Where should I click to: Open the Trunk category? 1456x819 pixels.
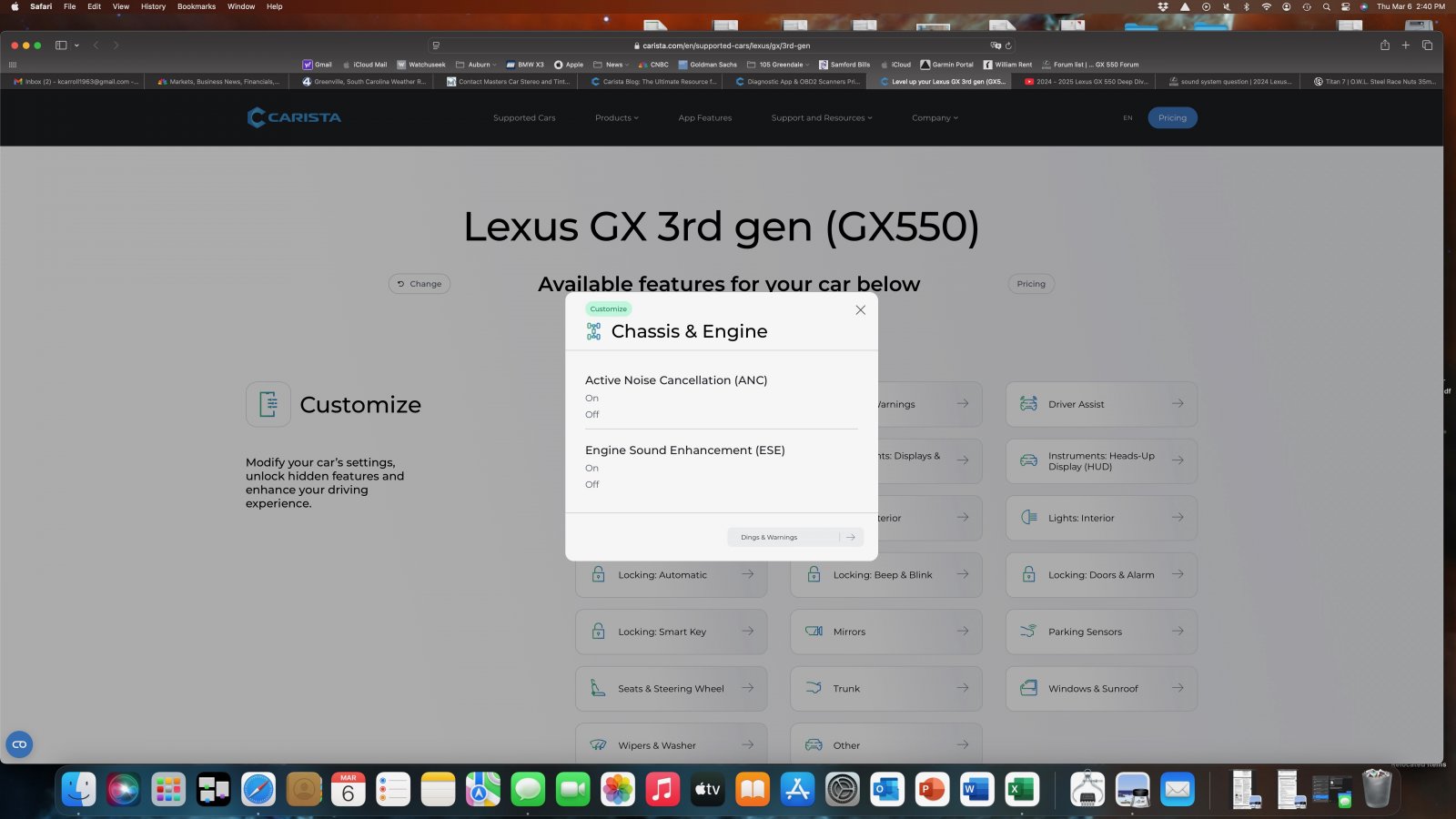point(886,689)
